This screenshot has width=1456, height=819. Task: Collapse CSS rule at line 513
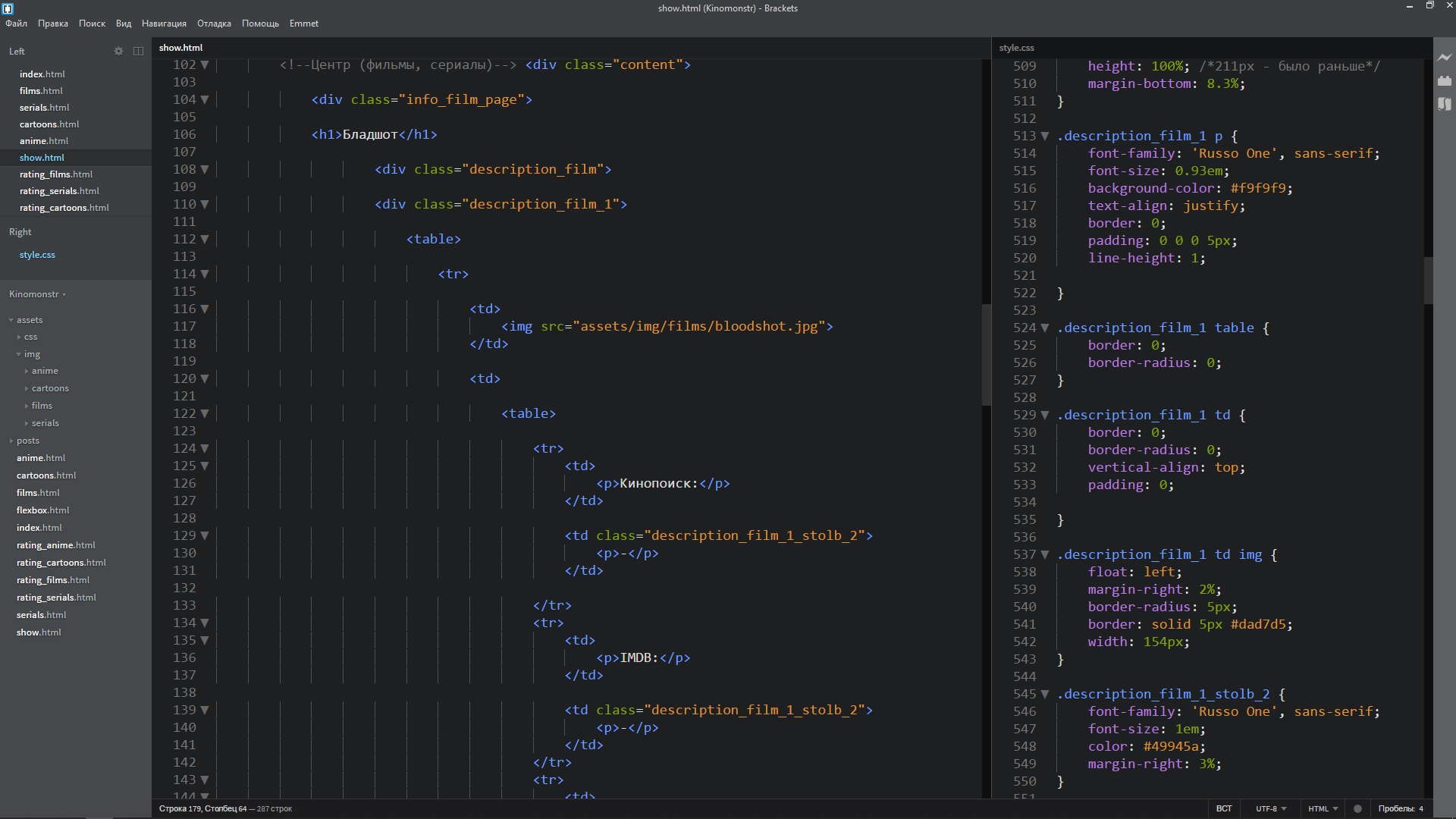(x=1045, y=136)
